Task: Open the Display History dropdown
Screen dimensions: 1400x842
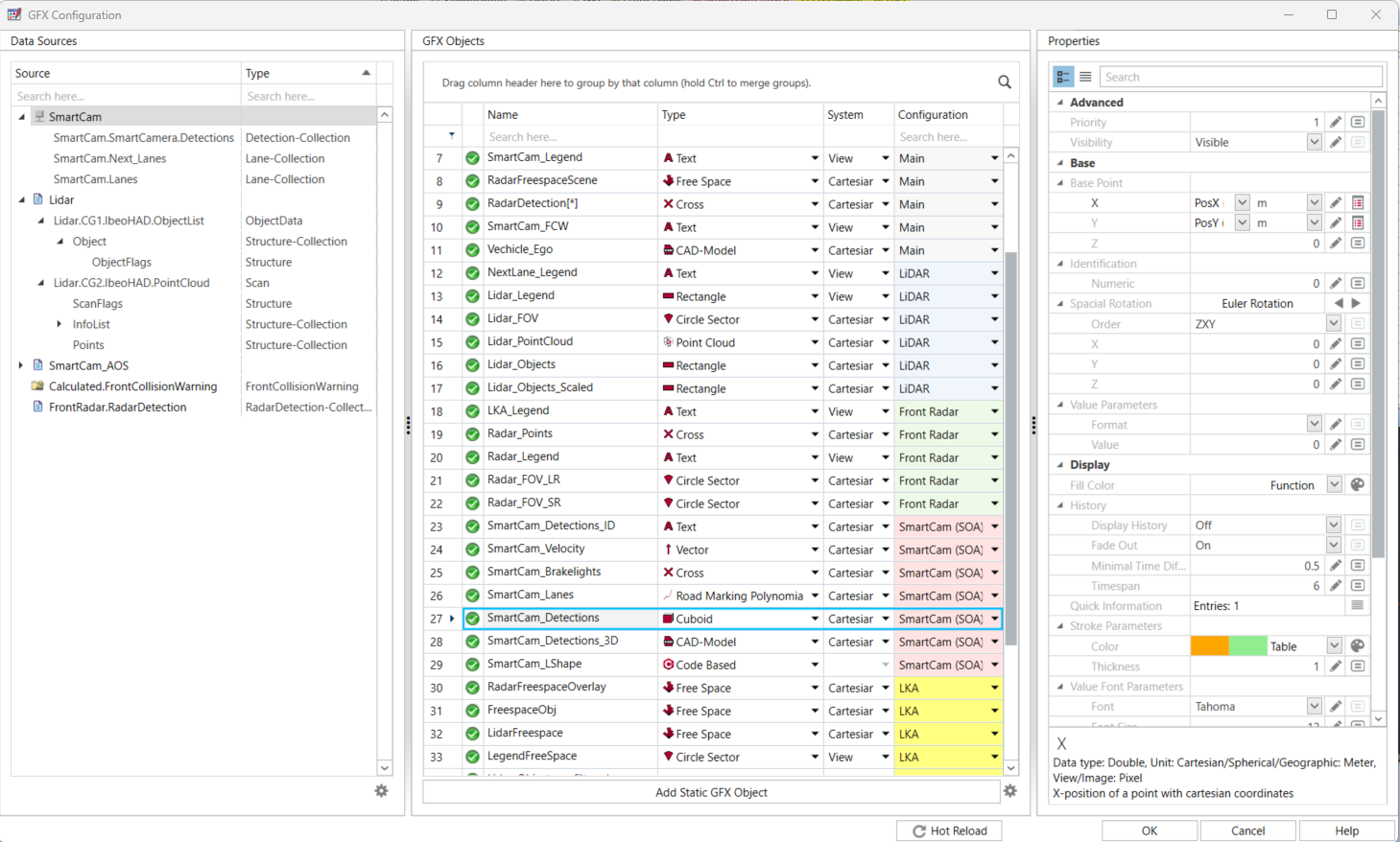Action: click(1334, 525)
